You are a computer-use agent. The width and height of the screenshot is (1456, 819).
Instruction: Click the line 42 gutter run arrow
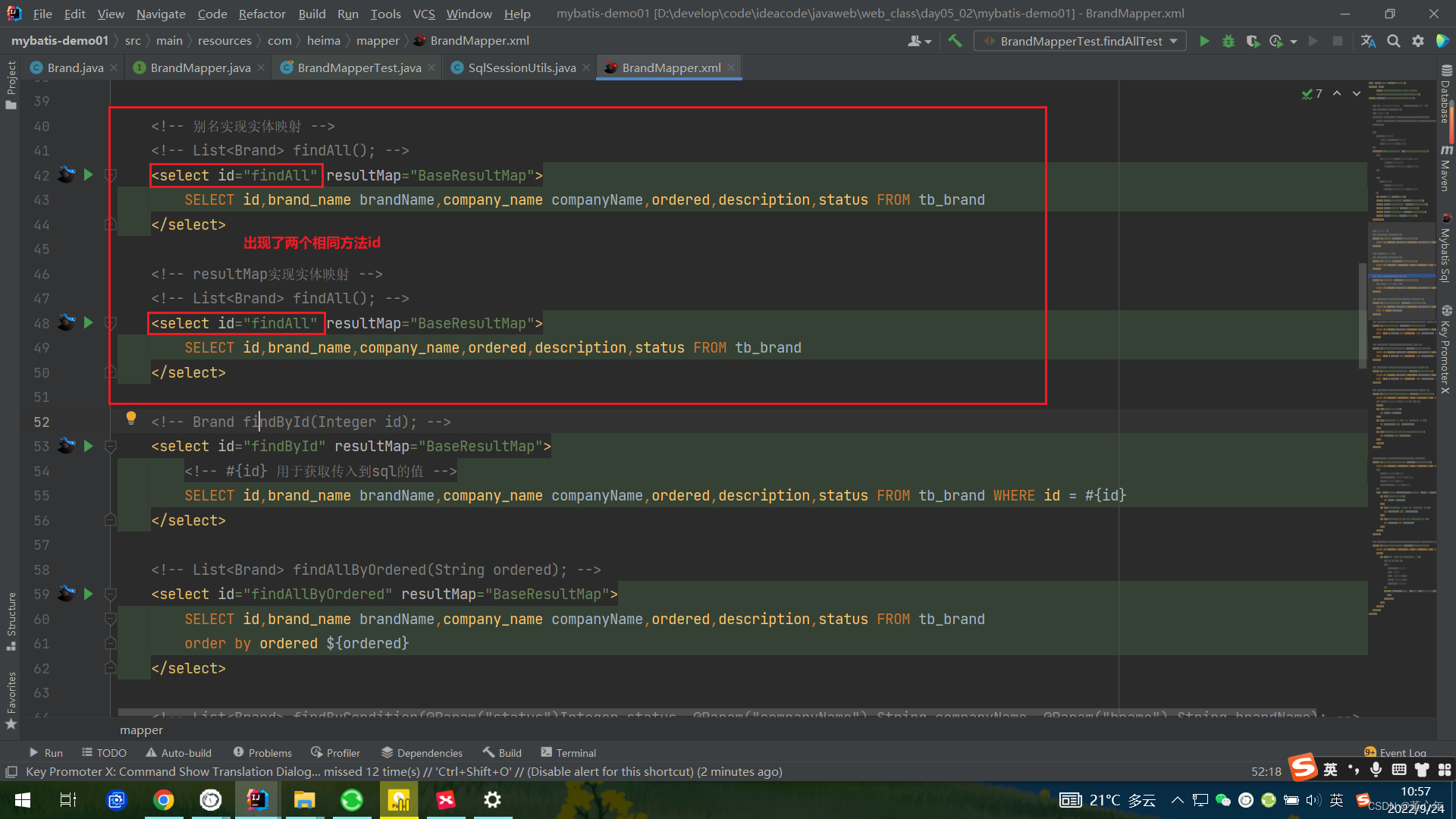tap(88, 175)
